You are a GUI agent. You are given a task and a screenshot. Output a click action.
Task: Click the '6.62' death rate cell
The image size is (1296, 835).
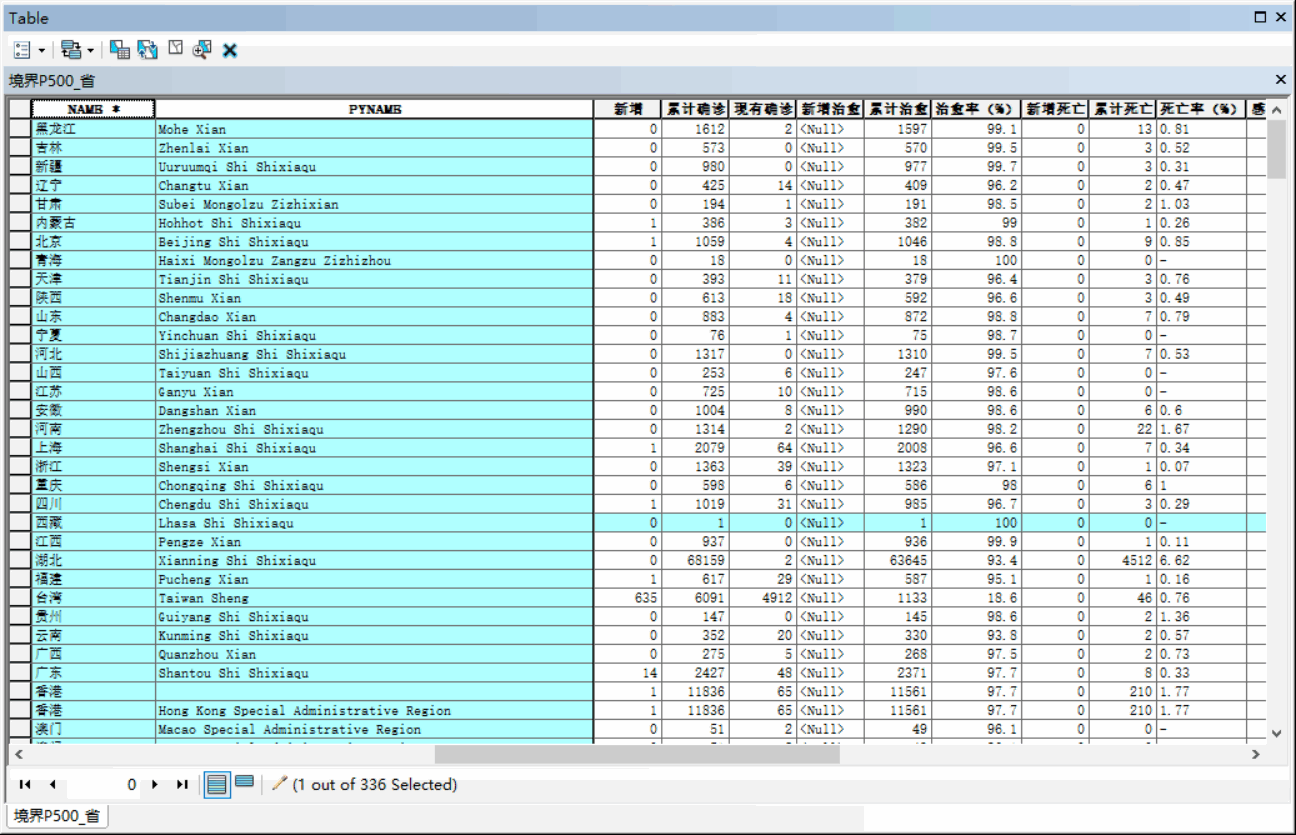pos(1201,561)
